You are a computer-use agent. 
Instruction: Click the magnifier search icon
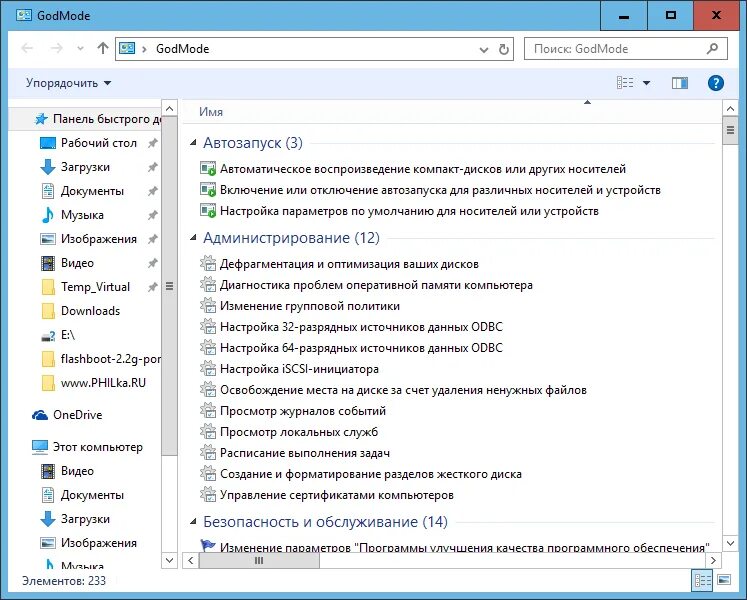(x=712, y=49)
